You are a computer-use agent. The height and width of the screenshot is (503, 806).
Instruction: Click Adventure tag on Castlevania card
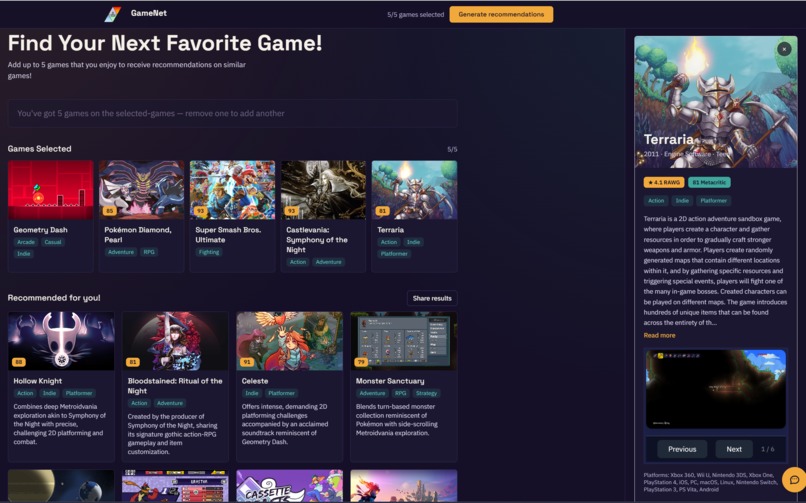click(x=328, y=262)
